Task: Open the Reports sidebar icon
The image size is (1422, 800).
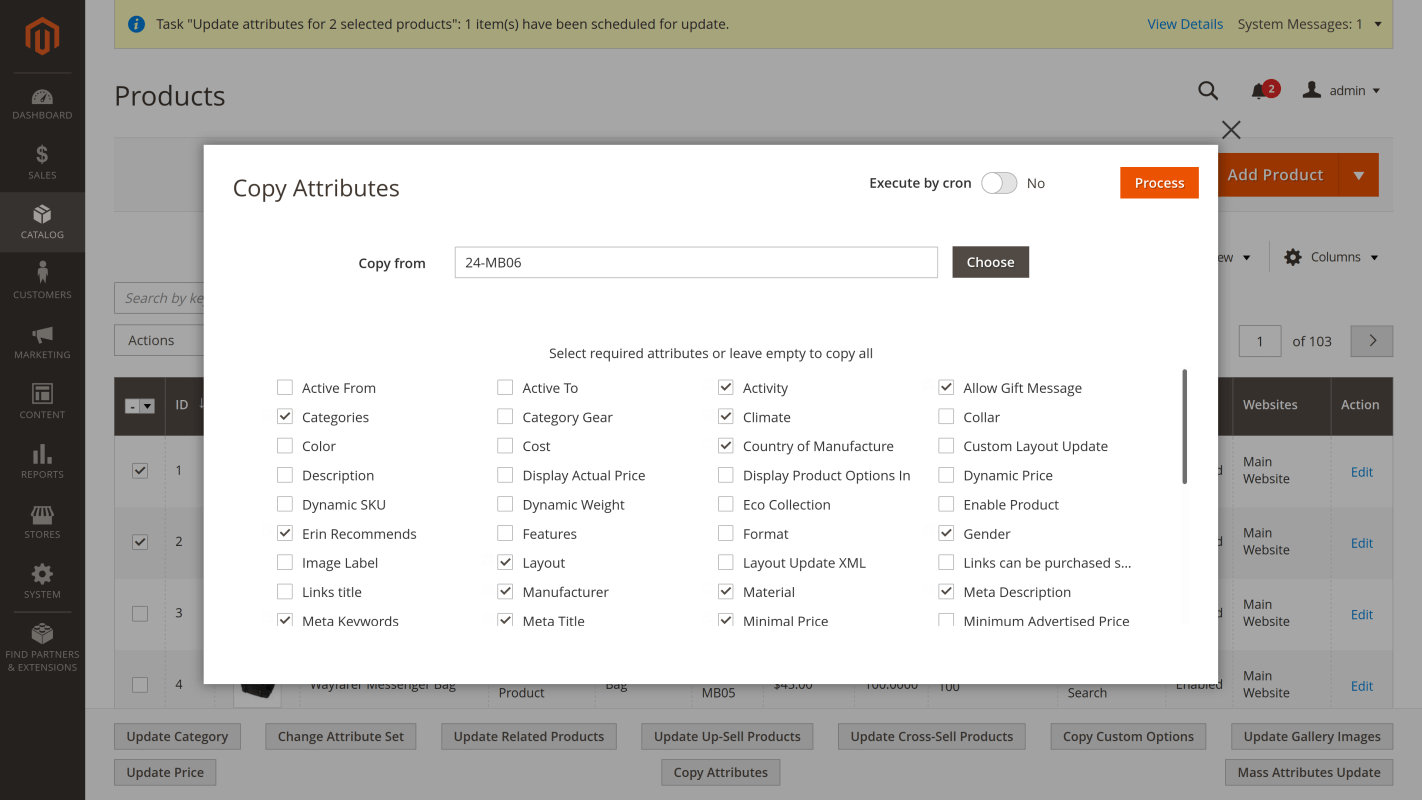Action: [x=42, y=460]
